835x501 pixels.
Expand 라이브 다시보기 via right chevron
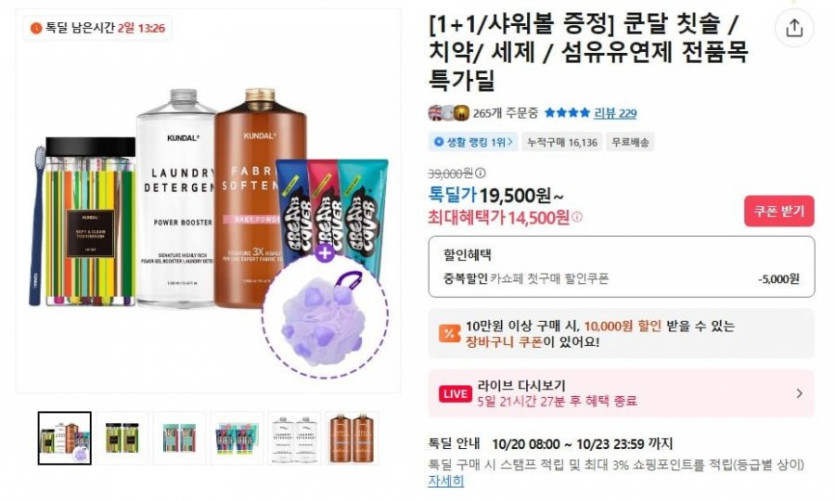(799, 393)
